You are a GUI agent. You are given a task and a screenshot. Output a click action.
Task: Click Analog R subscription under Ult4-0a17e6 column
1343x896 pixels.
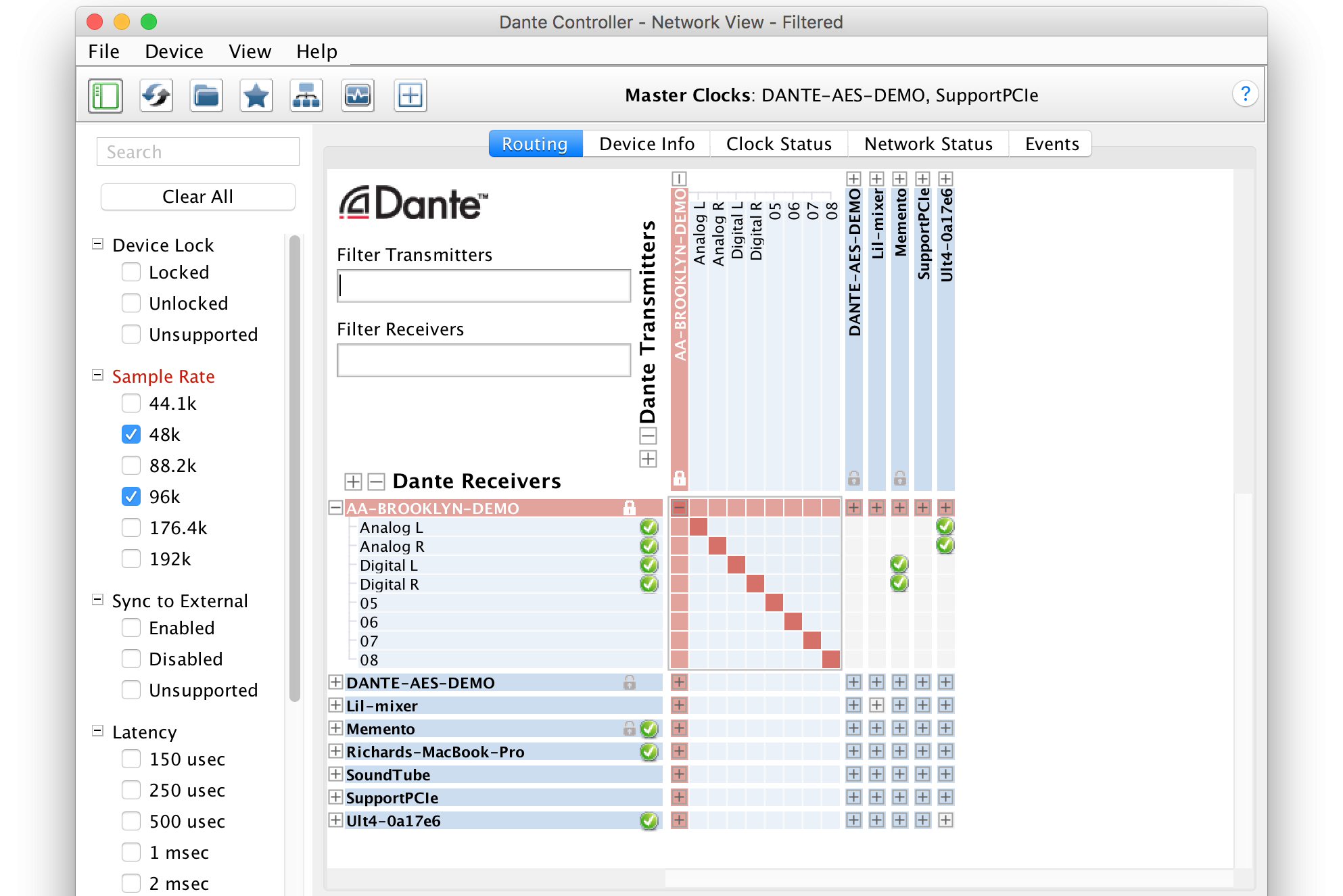pyautogui.click(x=945, y=545)
